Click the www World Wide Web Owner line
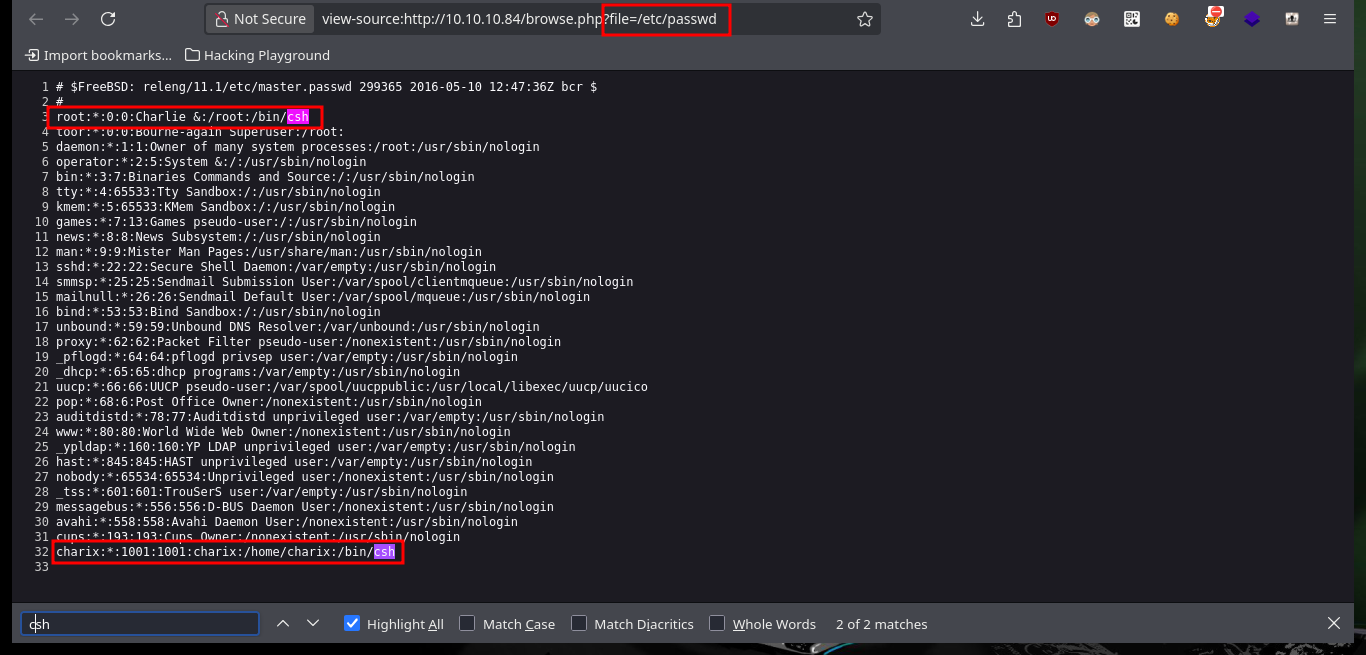 click(283, 432)
